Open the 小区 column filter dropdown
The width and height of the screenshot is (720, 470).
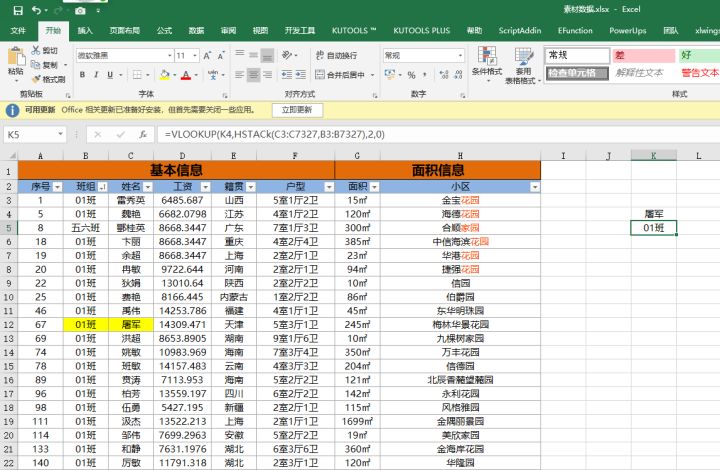pyautogui.click(x=535, y=187)
